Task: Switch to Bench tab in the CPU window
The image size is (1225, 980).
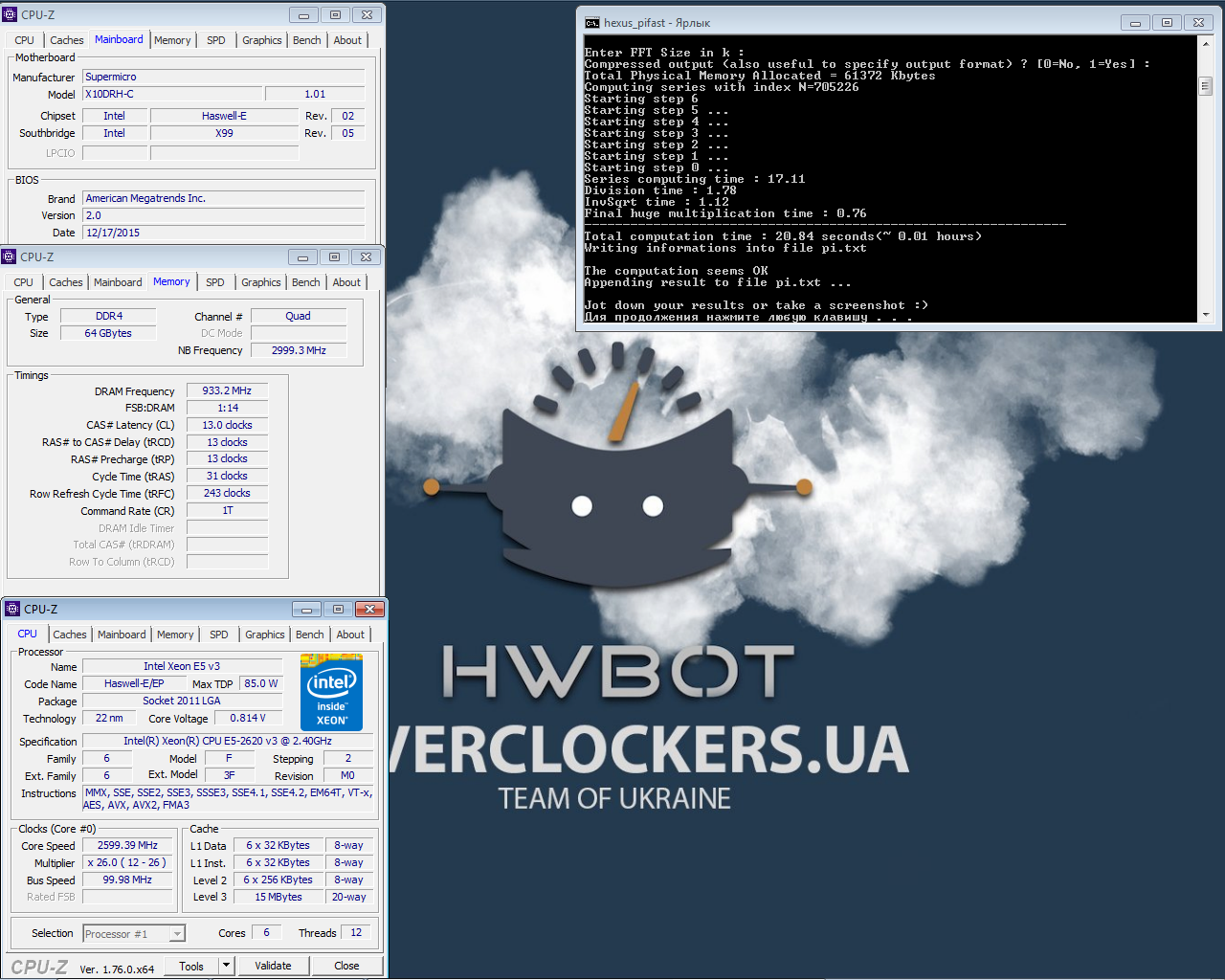Action: 310,635
